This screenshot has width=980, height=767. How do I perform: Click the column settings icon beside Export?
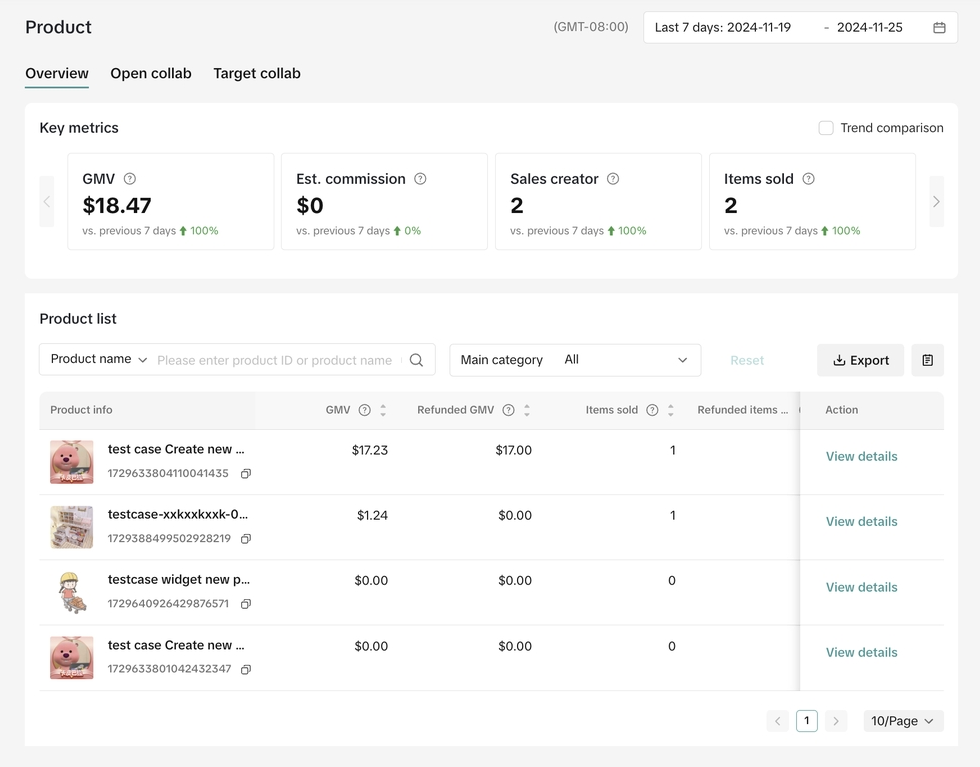click(927, 360)
